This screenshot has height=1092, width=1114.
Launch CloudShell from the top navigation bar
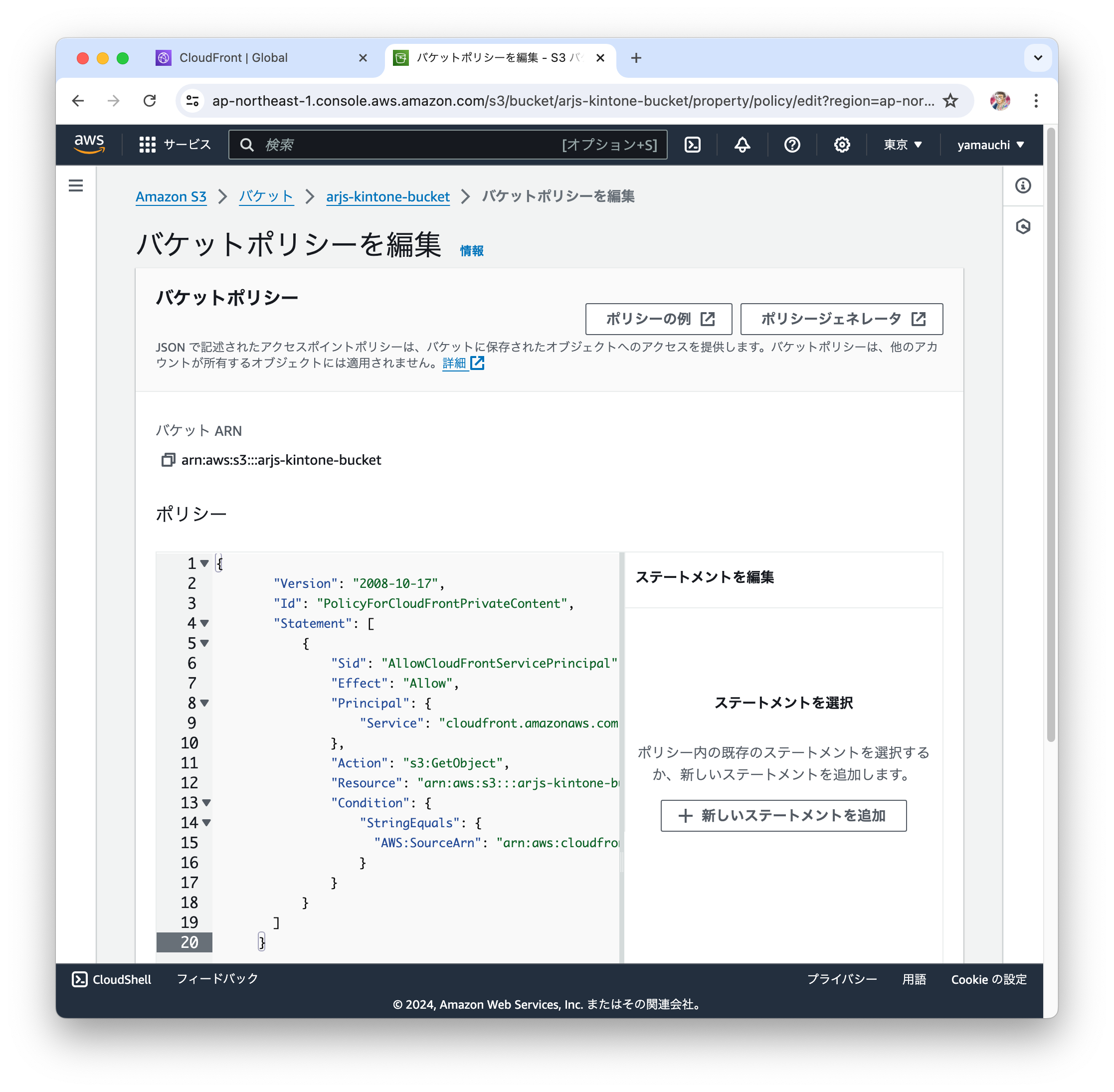point(692,145)
